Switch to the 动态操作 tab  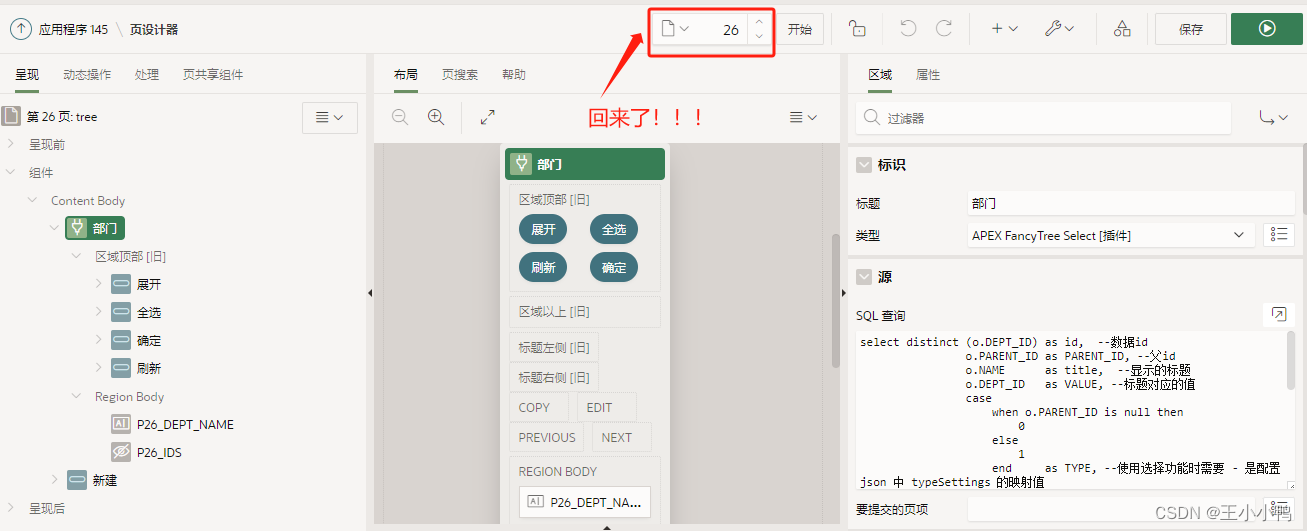click(x=87, y=75)
